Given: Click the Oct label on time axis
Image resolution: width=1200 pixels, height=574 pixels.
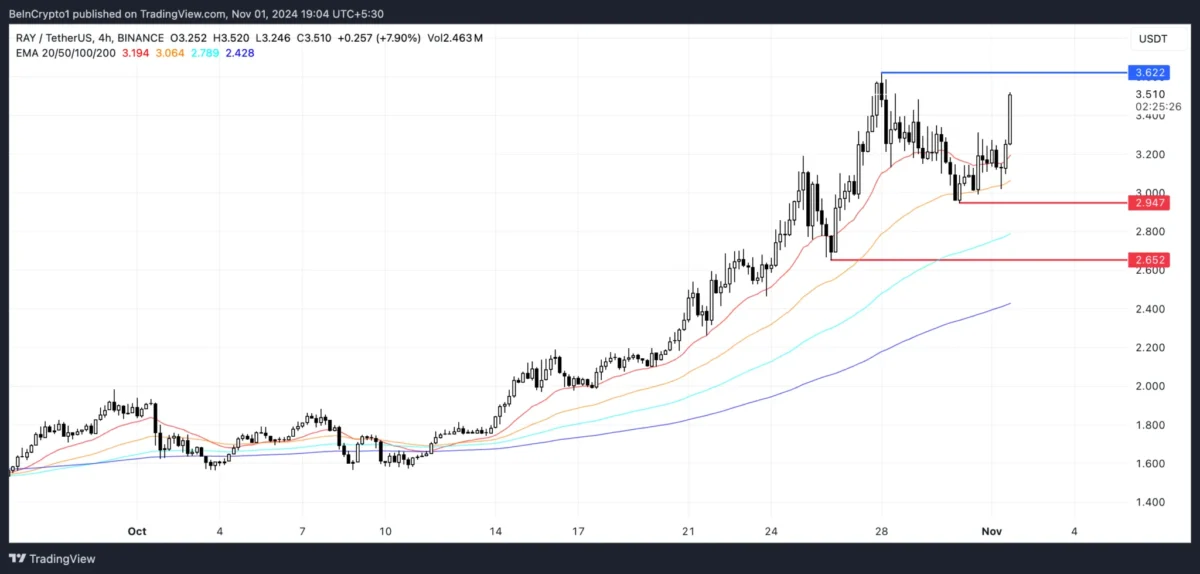Looking at the screenshot, I should click(x=137, y=531).
